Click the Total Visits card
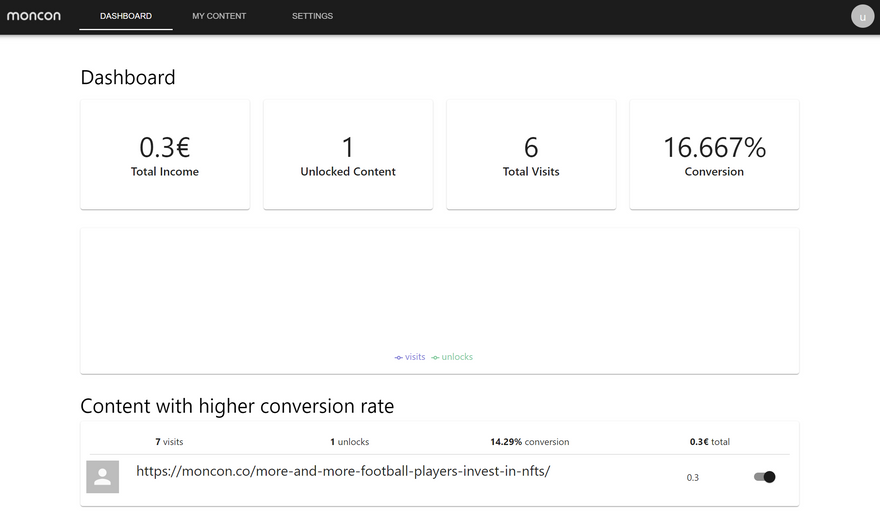Viewport: 880px width, 514px height. pos(531,155)
